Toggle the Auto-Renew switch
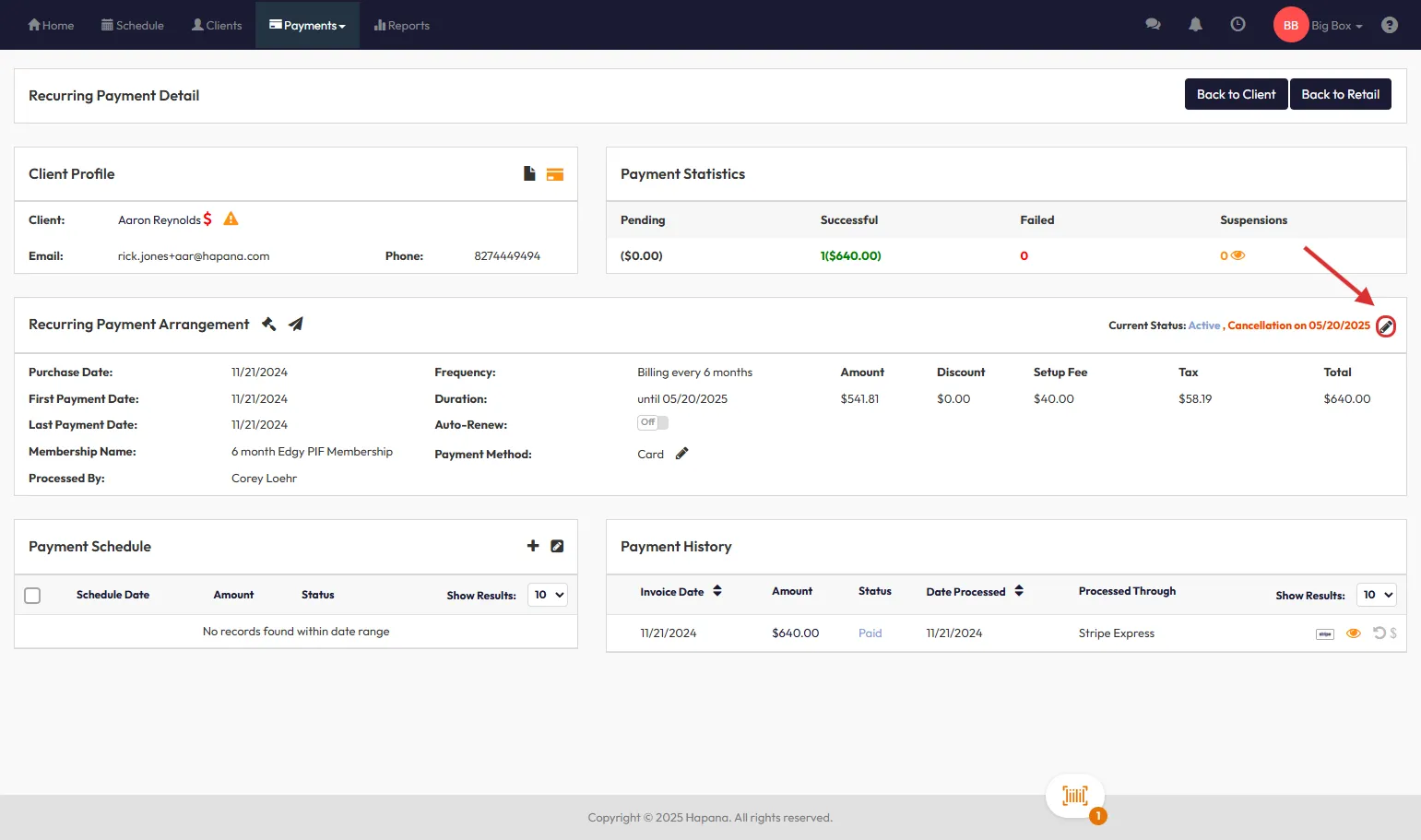 pyautogui.click(x=652, y=422)
